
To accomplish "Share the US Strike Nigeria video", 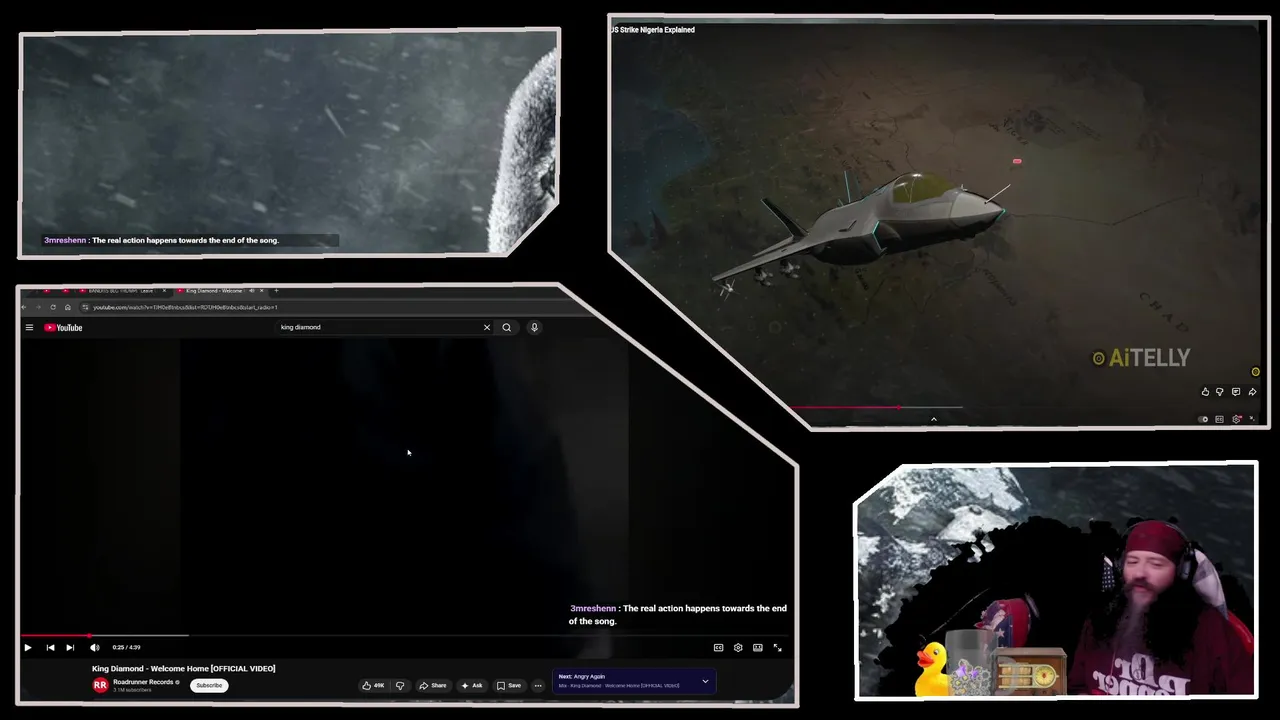I will [x=1252, y=392].
